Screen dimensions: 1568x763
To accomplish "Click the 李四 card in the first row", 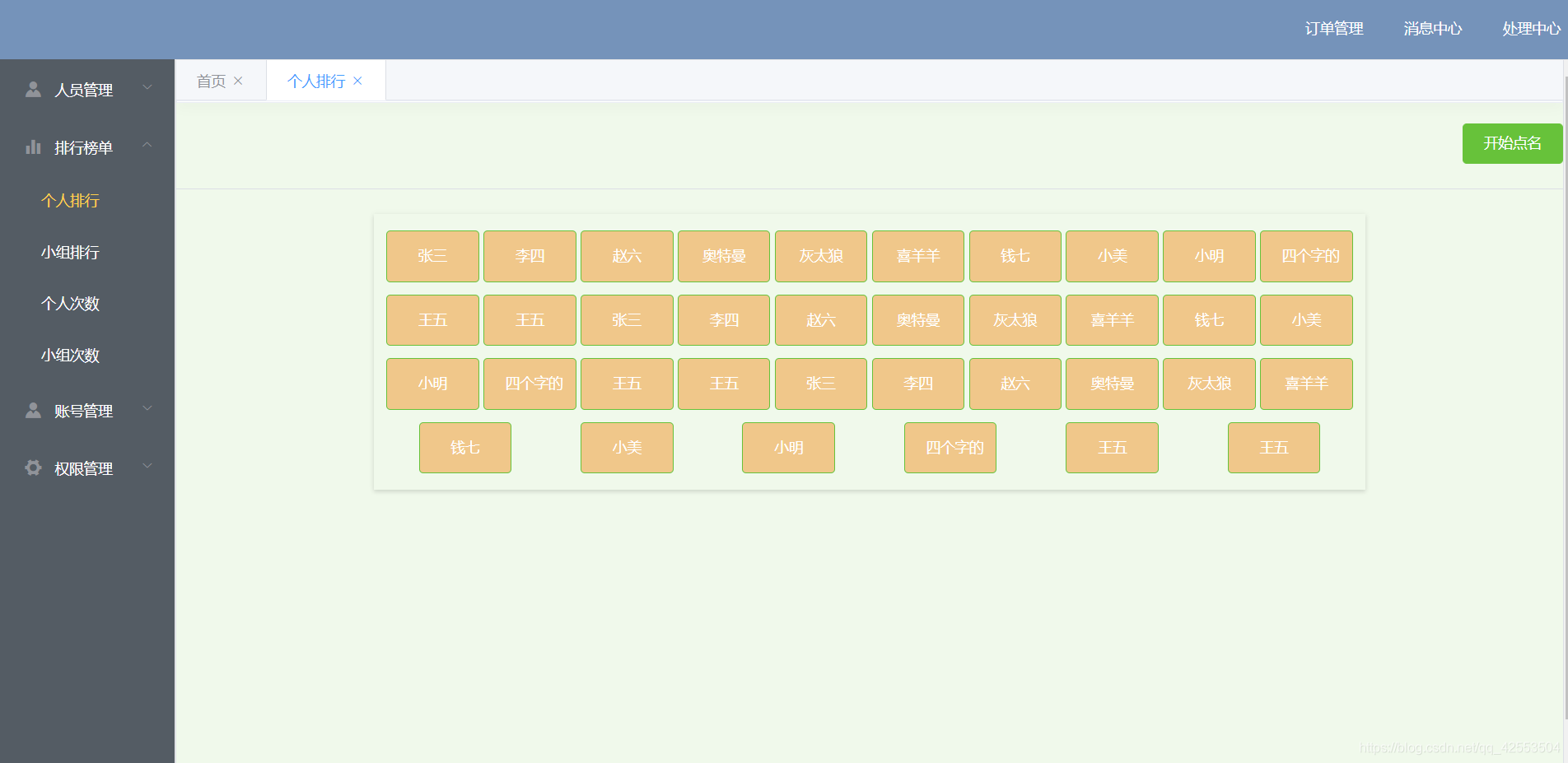I will 530,256.
